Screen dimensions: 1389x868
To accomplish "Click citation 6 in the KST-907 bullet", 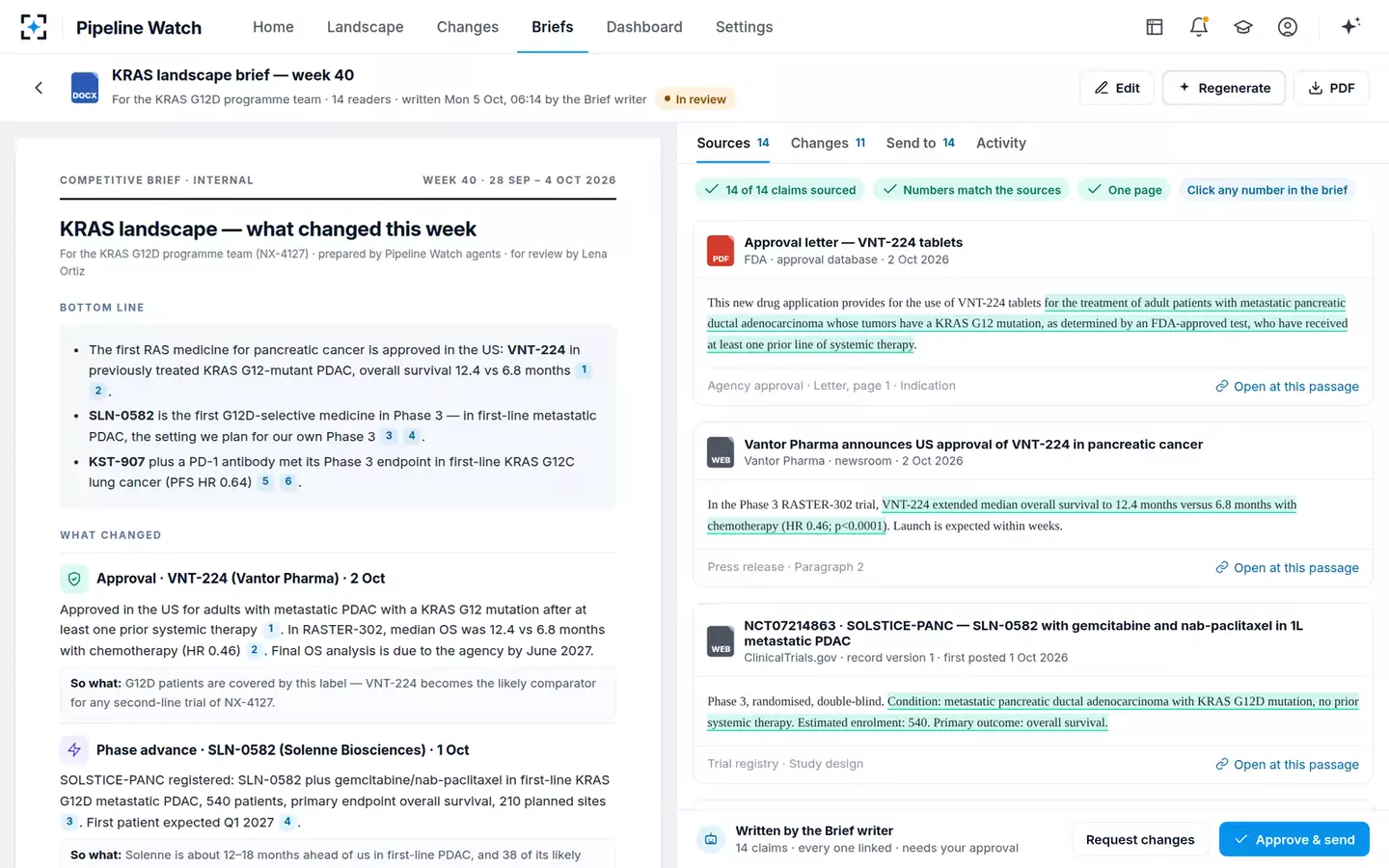I will tap(287, 482).
